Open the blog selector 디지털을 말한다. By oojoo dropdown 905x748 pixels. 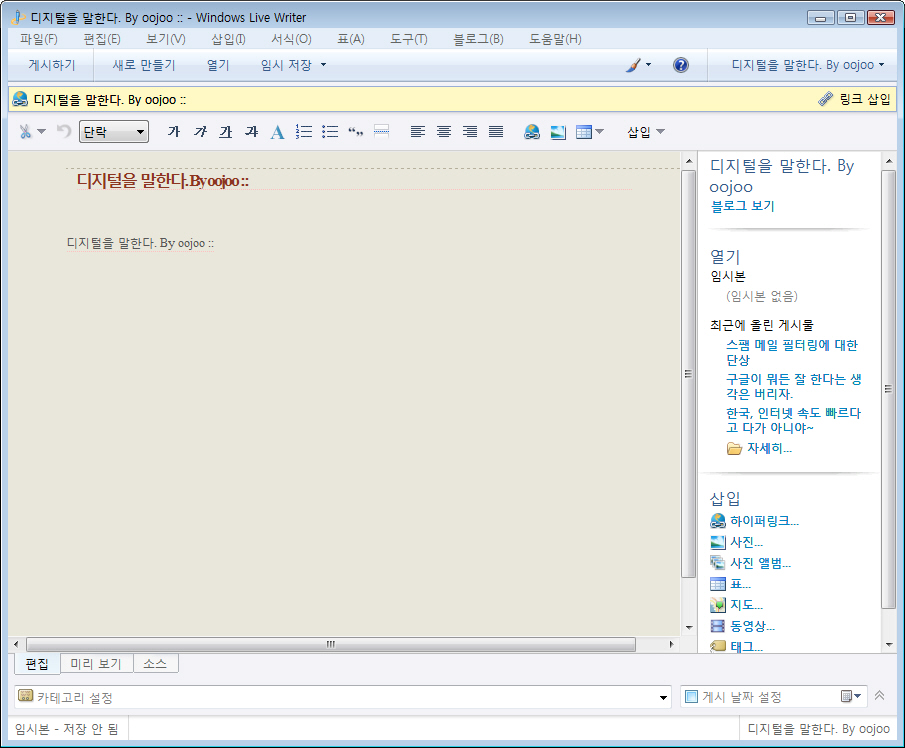[x=807, y=65]
